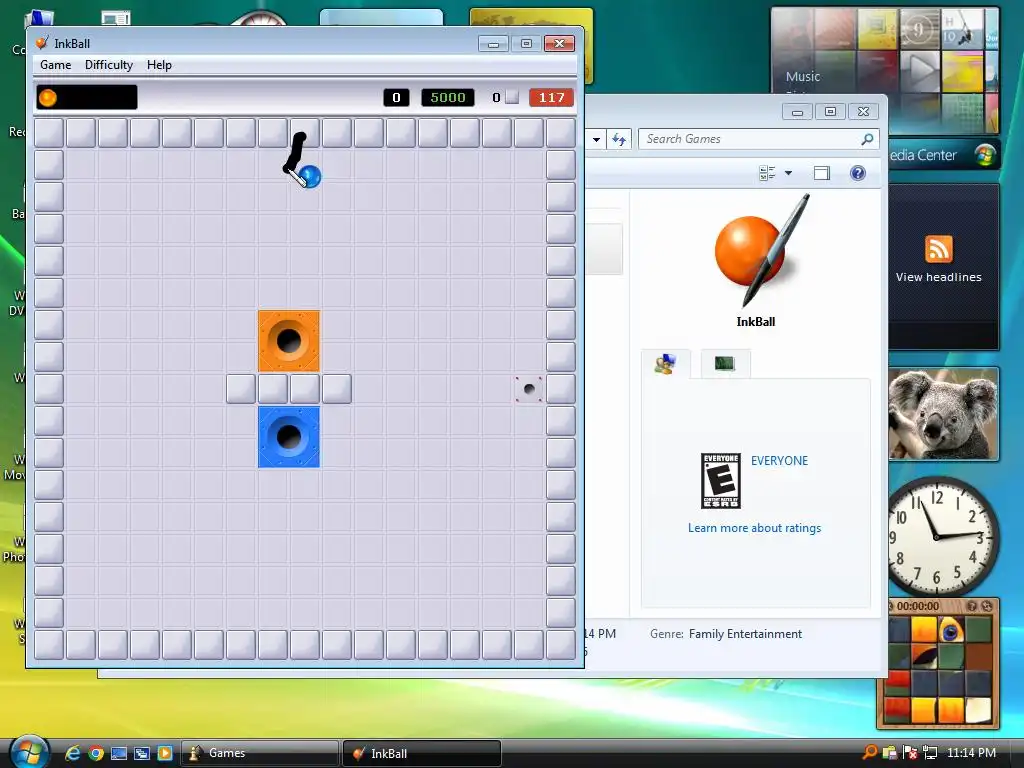Click the orange RSS feed icon
The height and width of the screenshot is (768, 1024).
coord(938,249)
